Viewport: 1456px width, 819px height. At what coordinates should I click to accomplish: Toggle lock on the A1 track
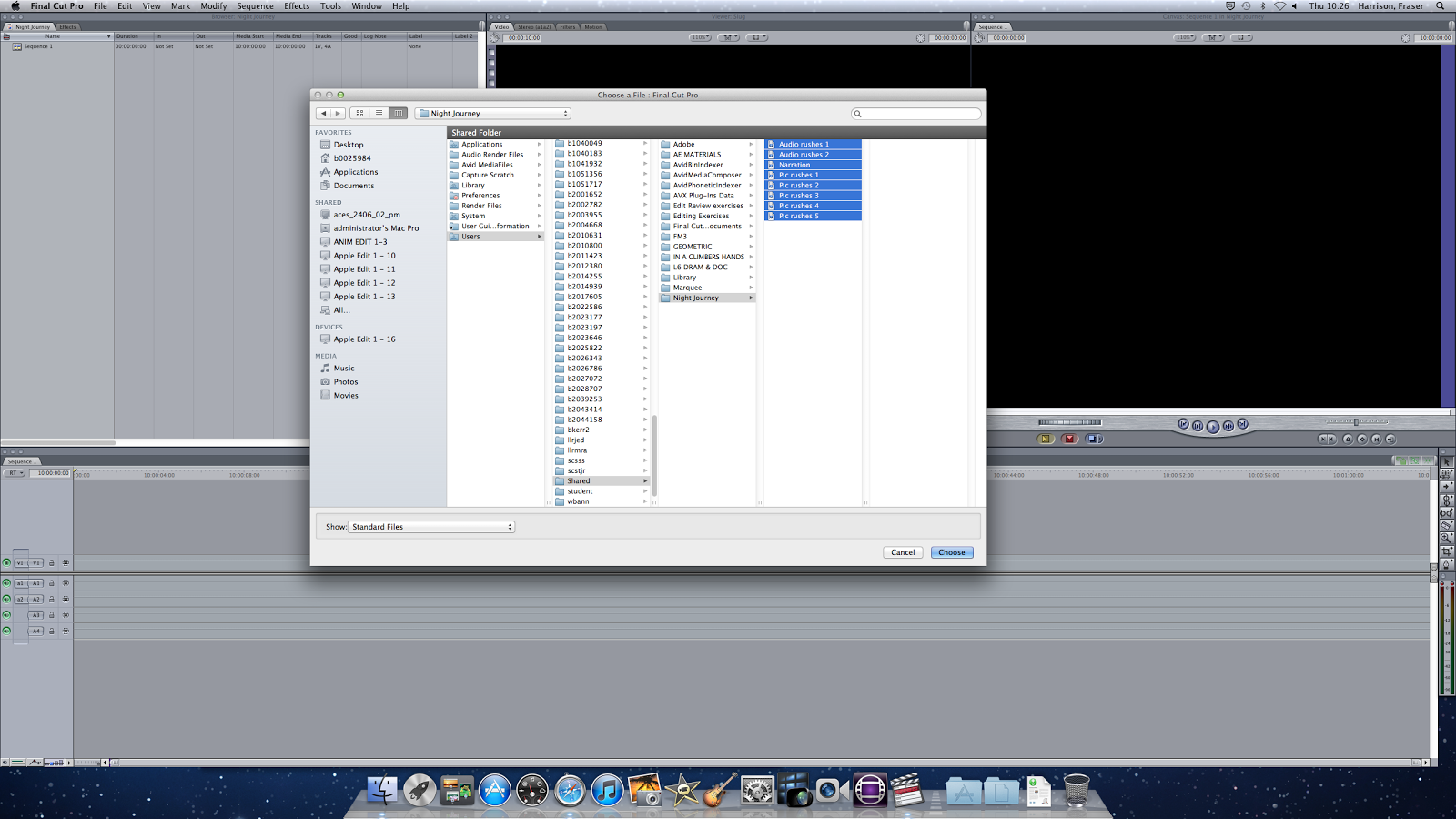point(52,583)
